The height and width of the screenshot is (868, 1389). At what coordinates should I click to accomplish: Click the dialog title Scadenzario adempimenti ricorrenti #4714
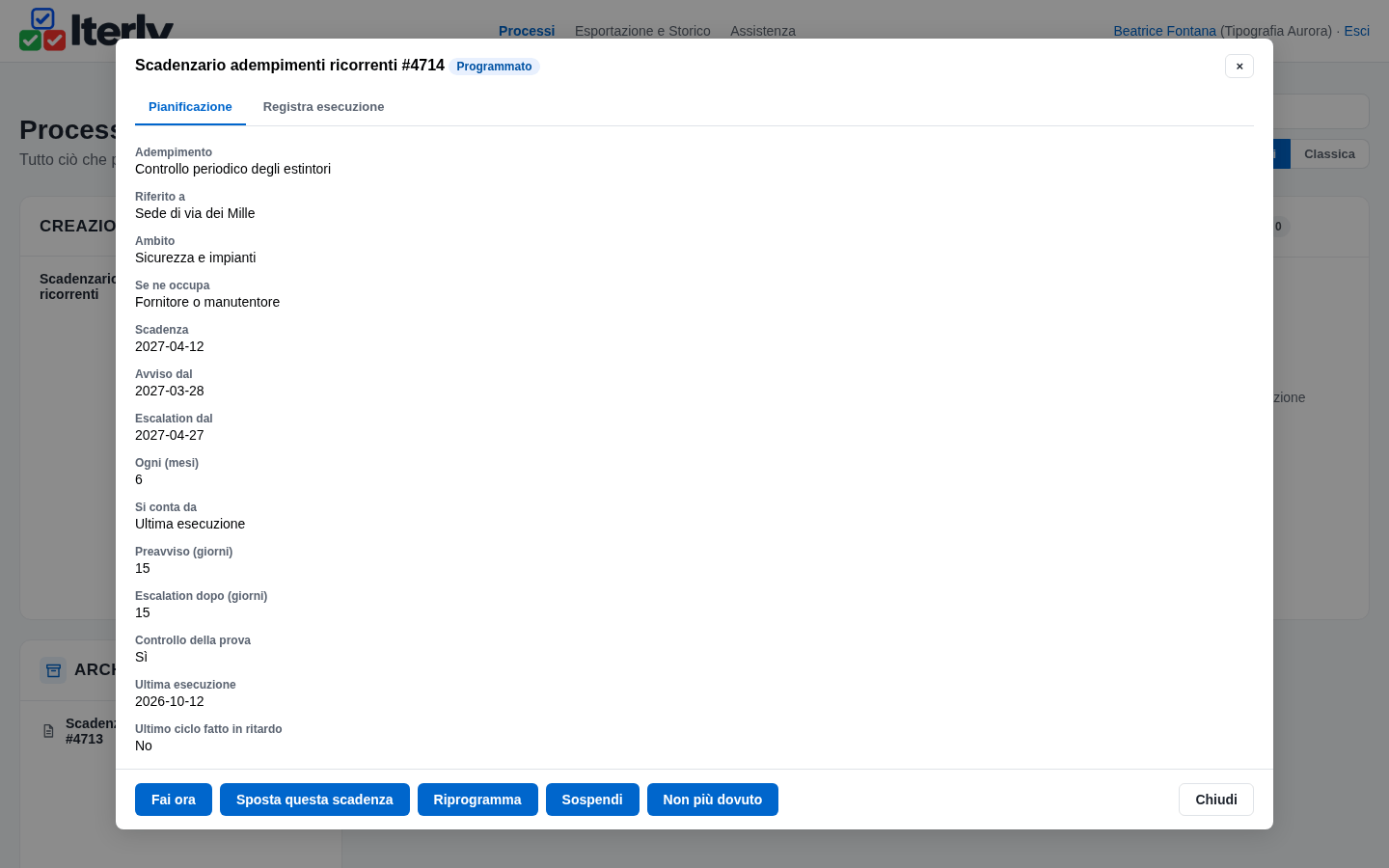point(289,66)
